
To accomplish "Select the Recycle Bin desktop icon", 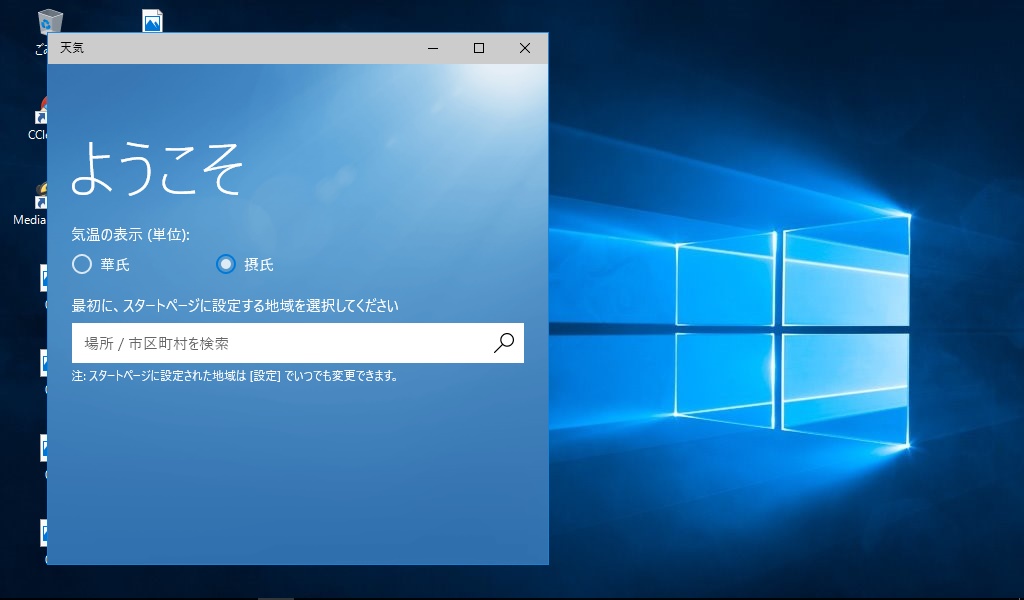I will tap(50, 22).
